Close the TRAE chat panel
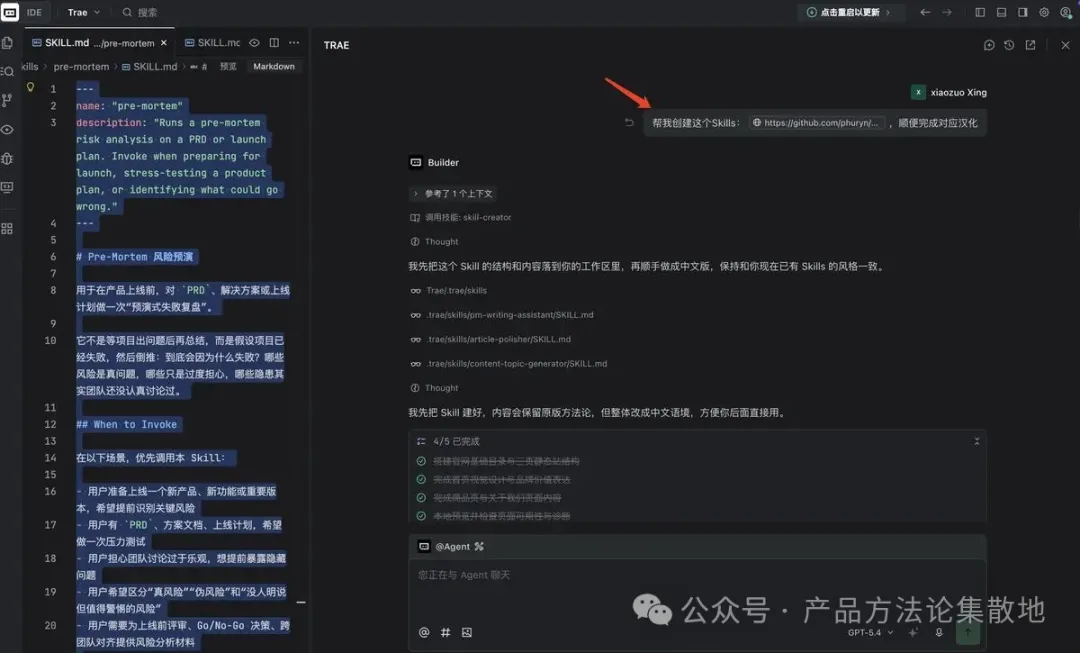The image size is (1080, 653). tap(1066, 45)
